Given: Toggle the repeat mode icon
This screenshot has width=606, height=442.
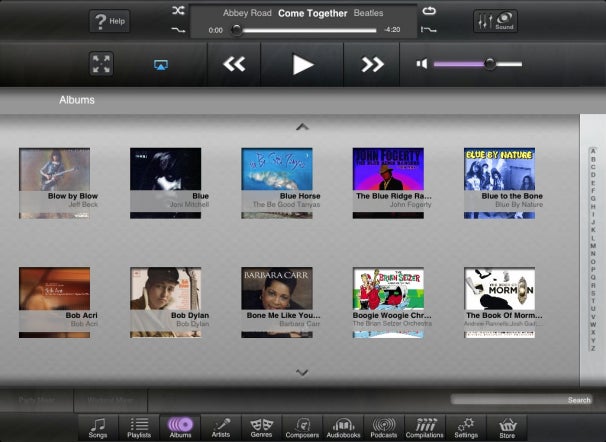Looking at the screenshot, I should click(429, 11).
